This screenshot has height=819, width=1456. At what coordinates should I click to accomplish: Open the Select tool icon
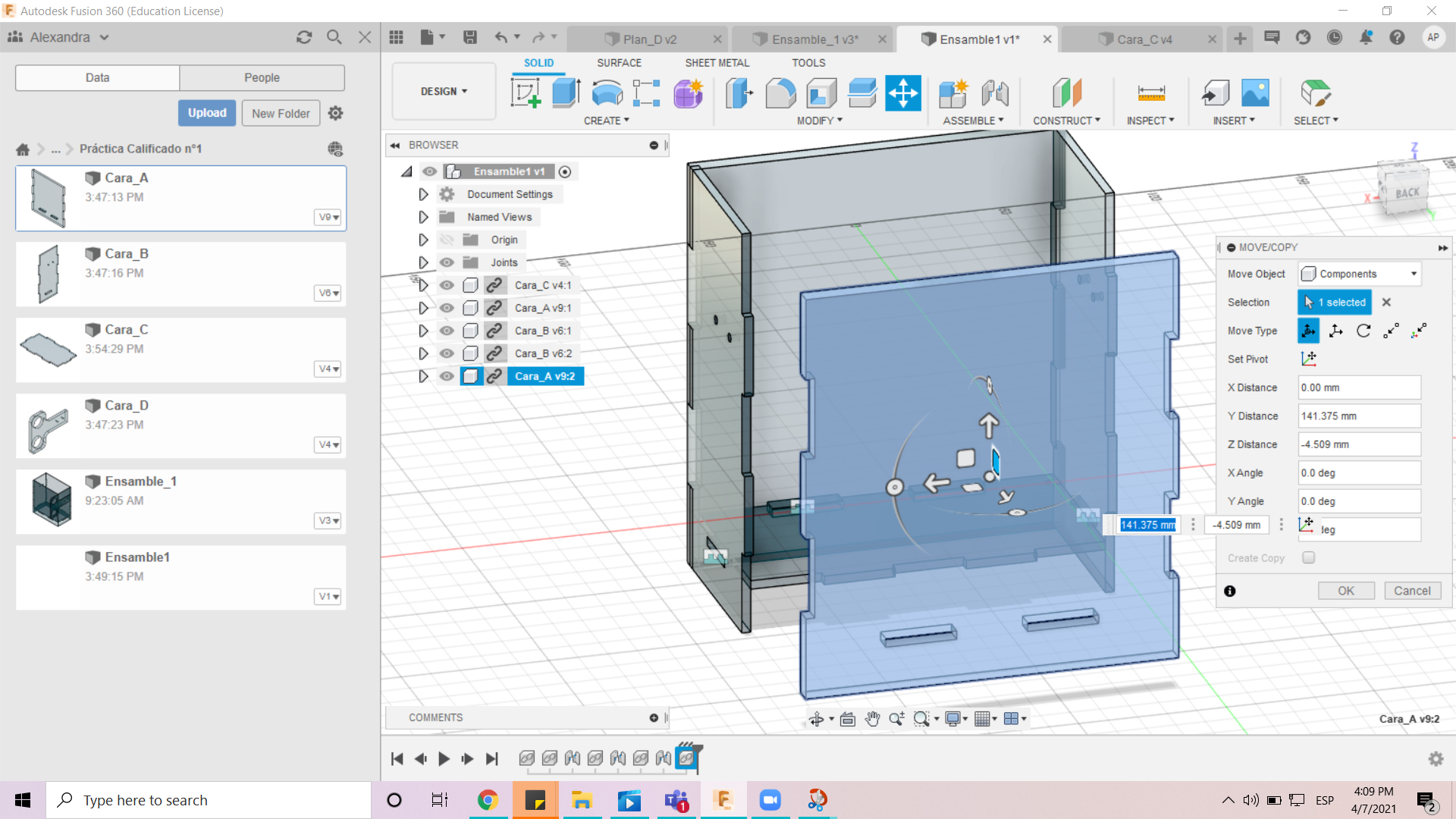(x=1316, y=93)
